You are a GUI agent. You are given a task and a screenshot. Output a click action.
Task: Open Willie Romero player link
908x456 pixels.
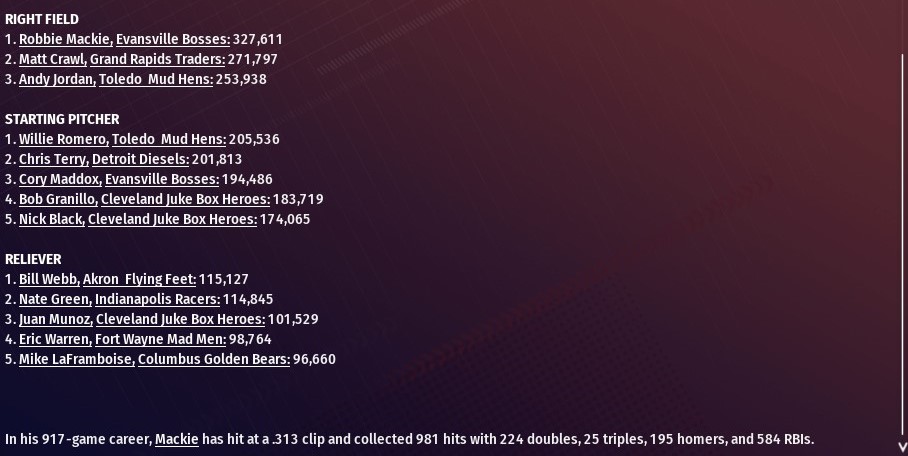pos(64,139)
